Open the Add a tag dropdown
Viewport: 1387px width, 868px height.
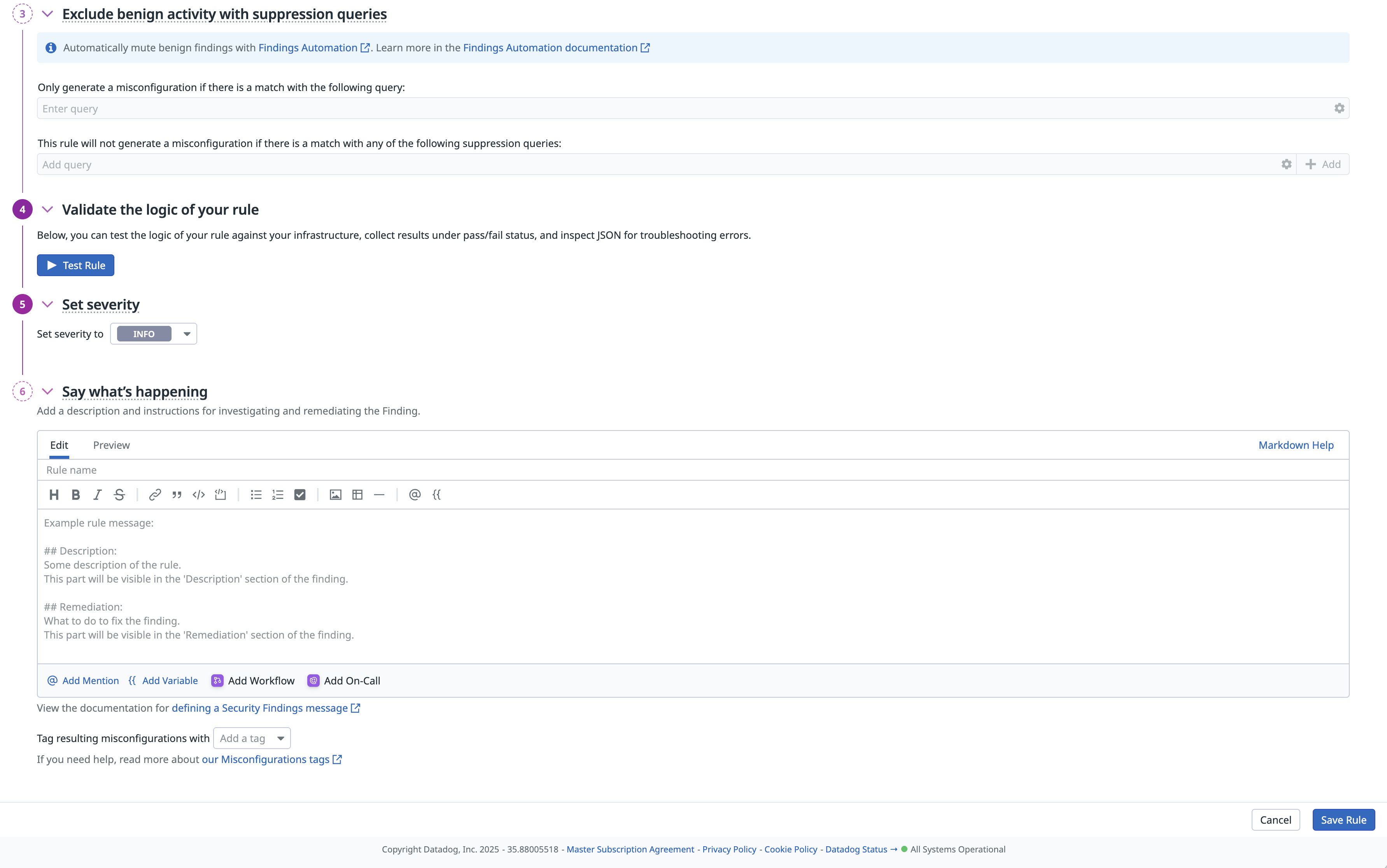coord(252,738)
